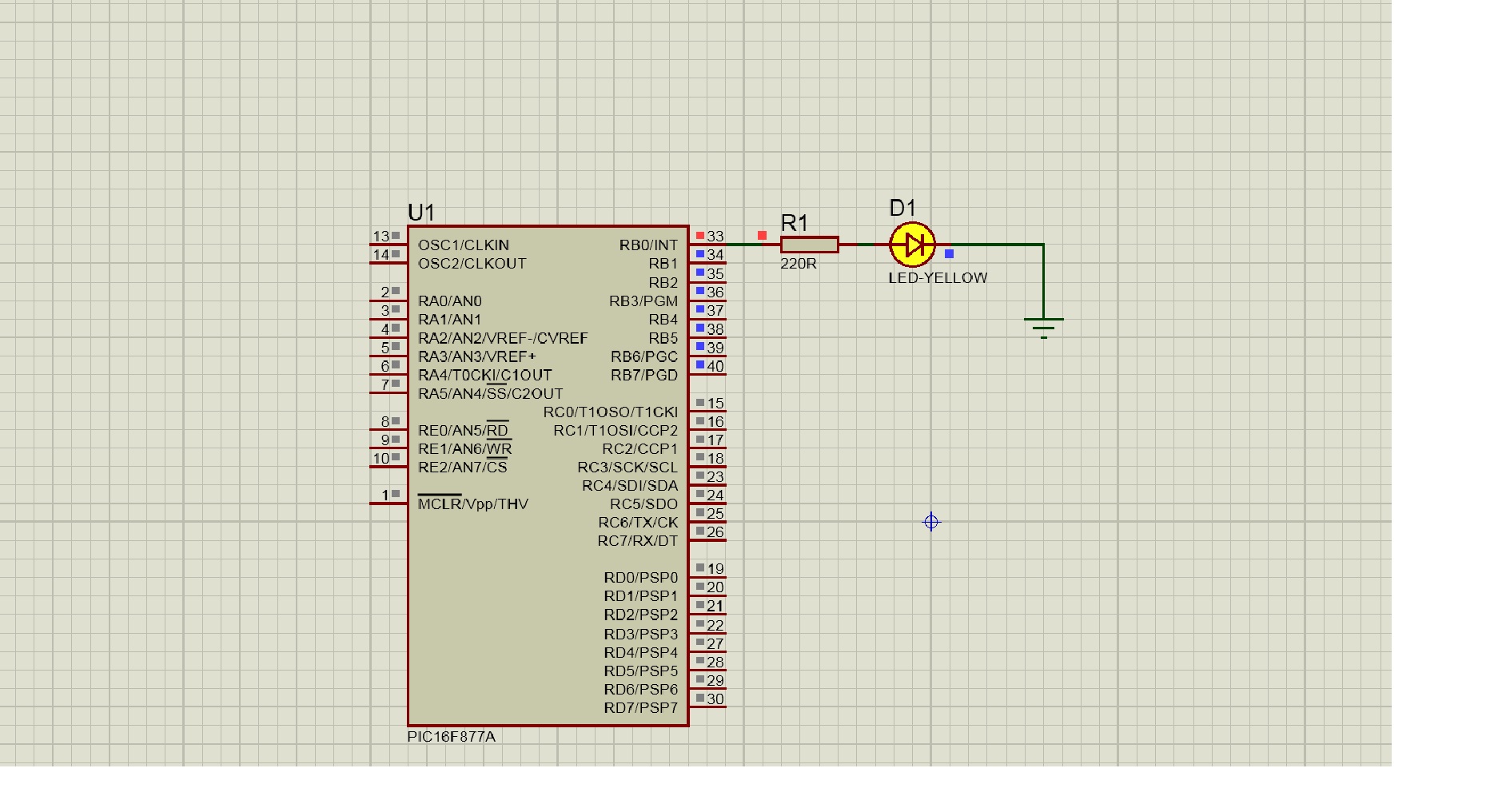This screenshot has height=812, width=1502.
Task: Click the RB7/PGD pin label
Action: tap(644, 375)
